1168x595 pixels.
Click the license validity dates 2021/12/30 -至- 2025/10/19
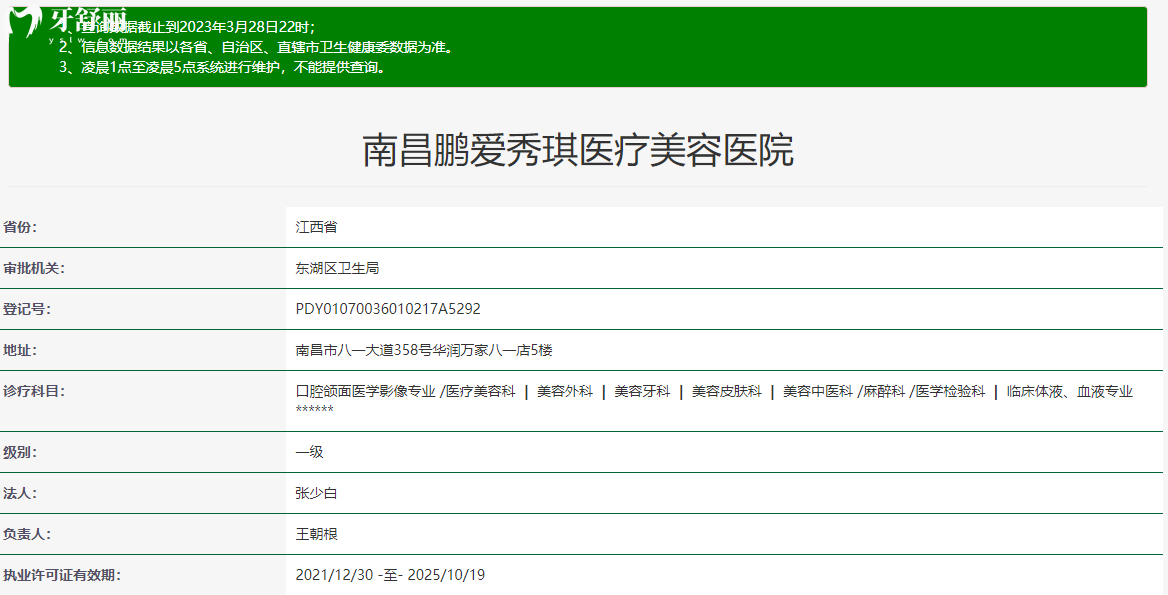coord(390,575)
